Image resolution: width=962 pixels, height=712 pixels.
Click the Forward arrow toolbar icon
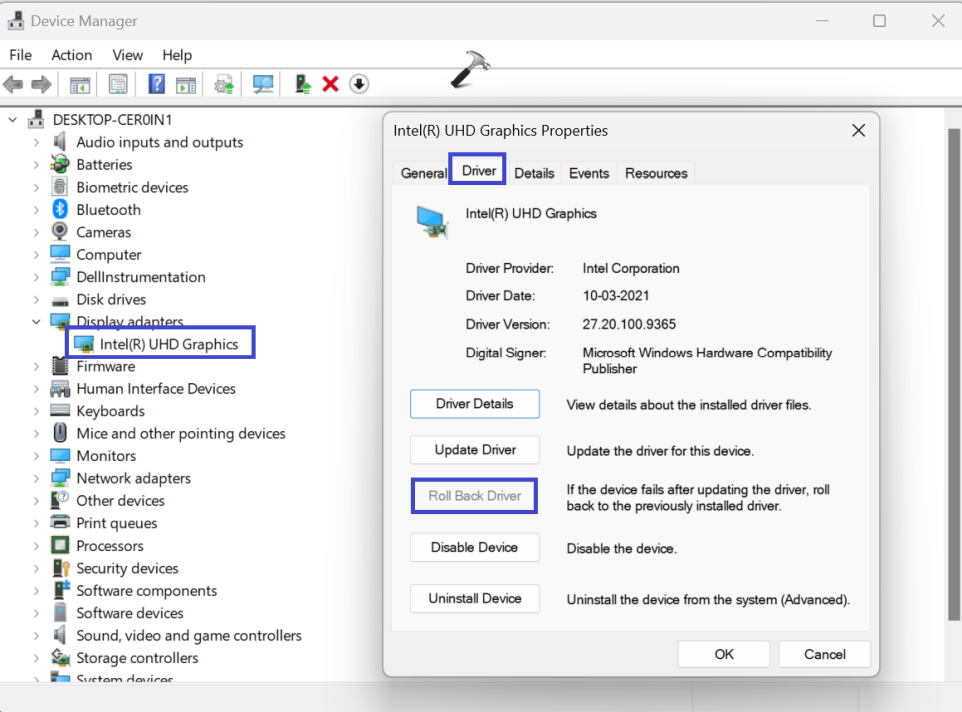[x=41, y=84]
